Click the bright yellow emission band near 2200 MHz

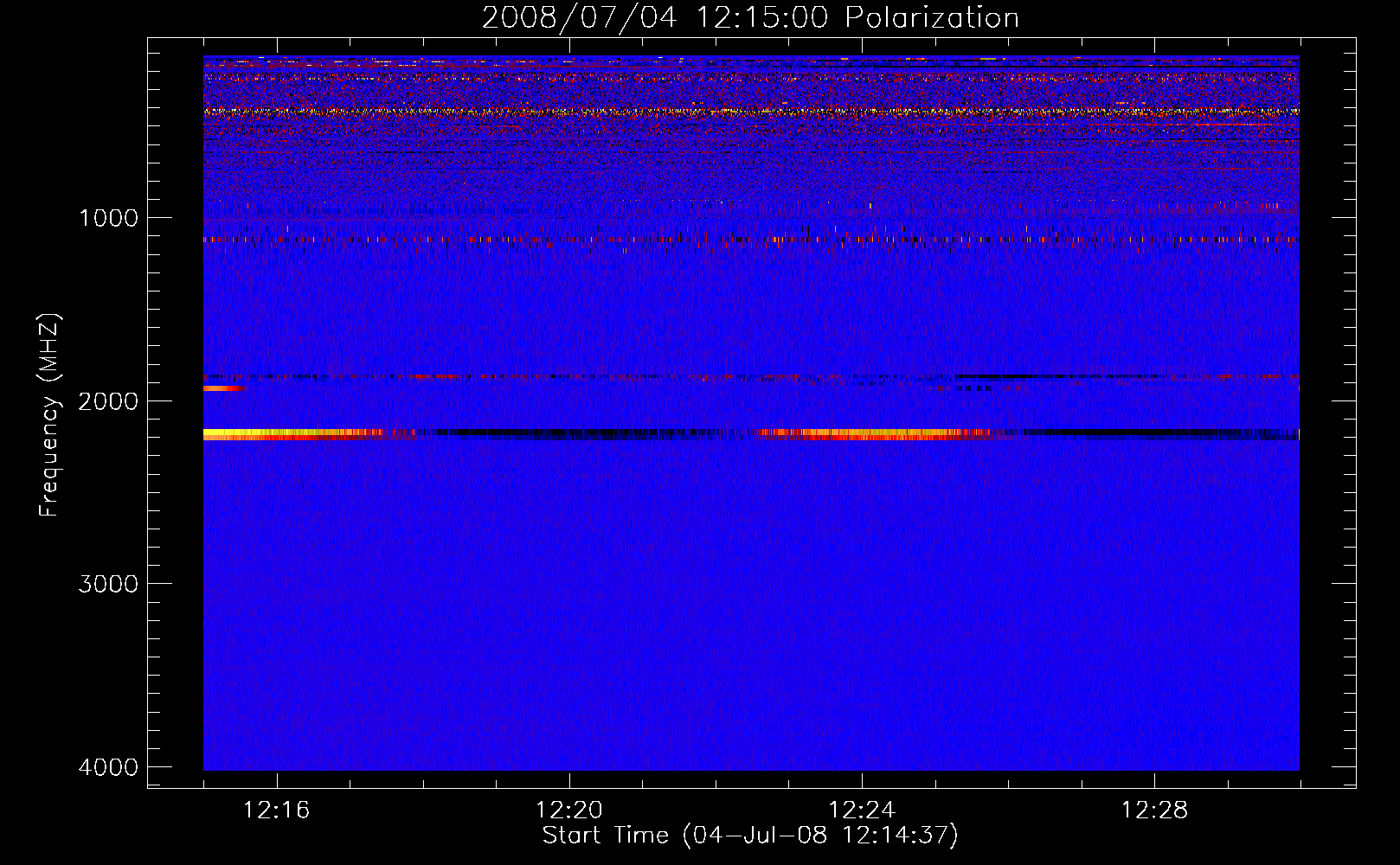pyautogui.click(x=294, y=434)
